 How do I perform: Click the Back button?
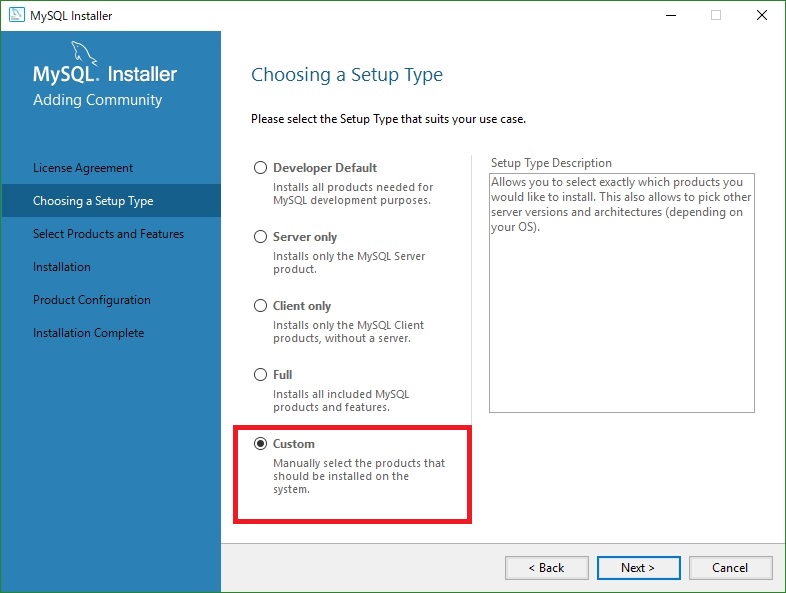tap(546, 567)
